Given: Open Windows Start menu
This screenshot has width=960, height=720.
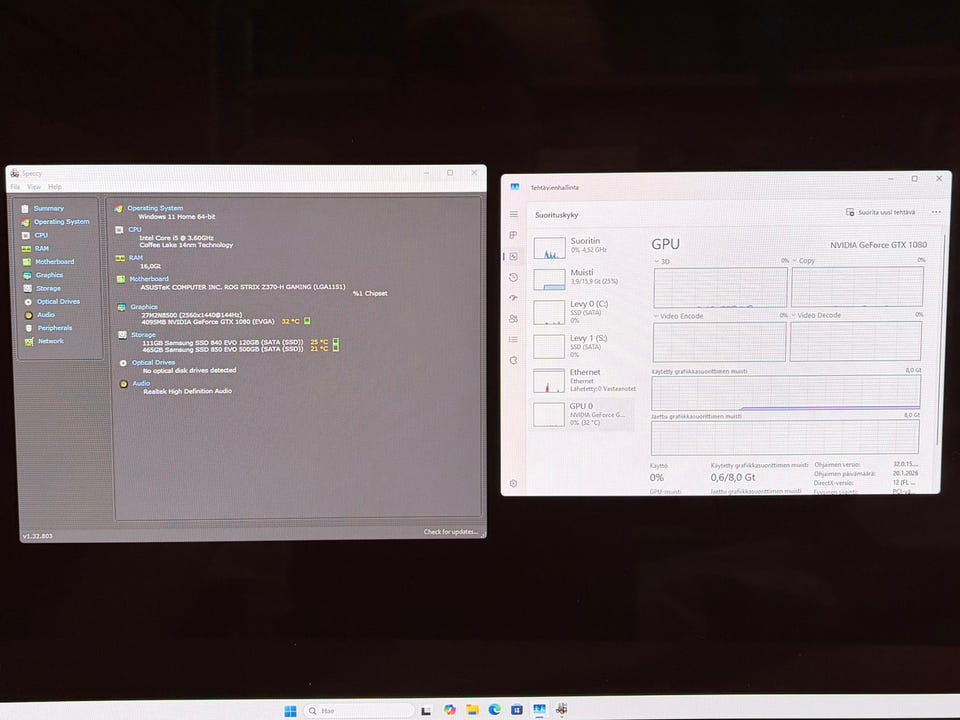Looking at the screenshot, I should pyautogui.click(x=290, y=711).
